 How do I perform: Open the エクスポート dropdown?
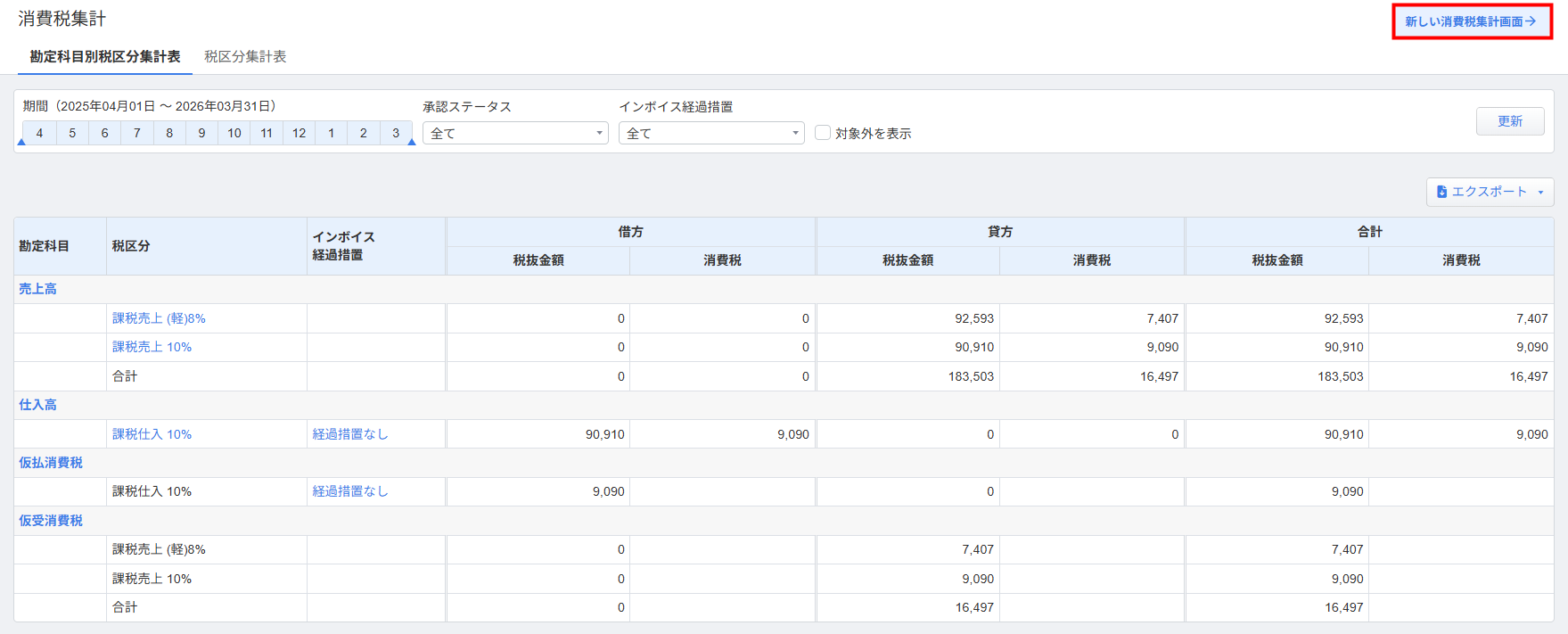(1490, 192)
